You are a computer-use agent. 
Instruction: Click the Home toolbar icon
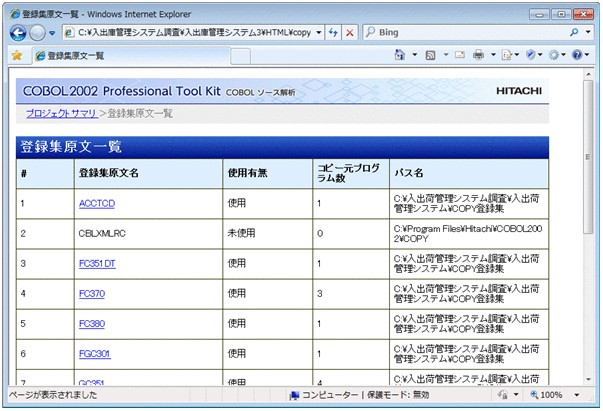pyautogui.click(x=400, y=55)
